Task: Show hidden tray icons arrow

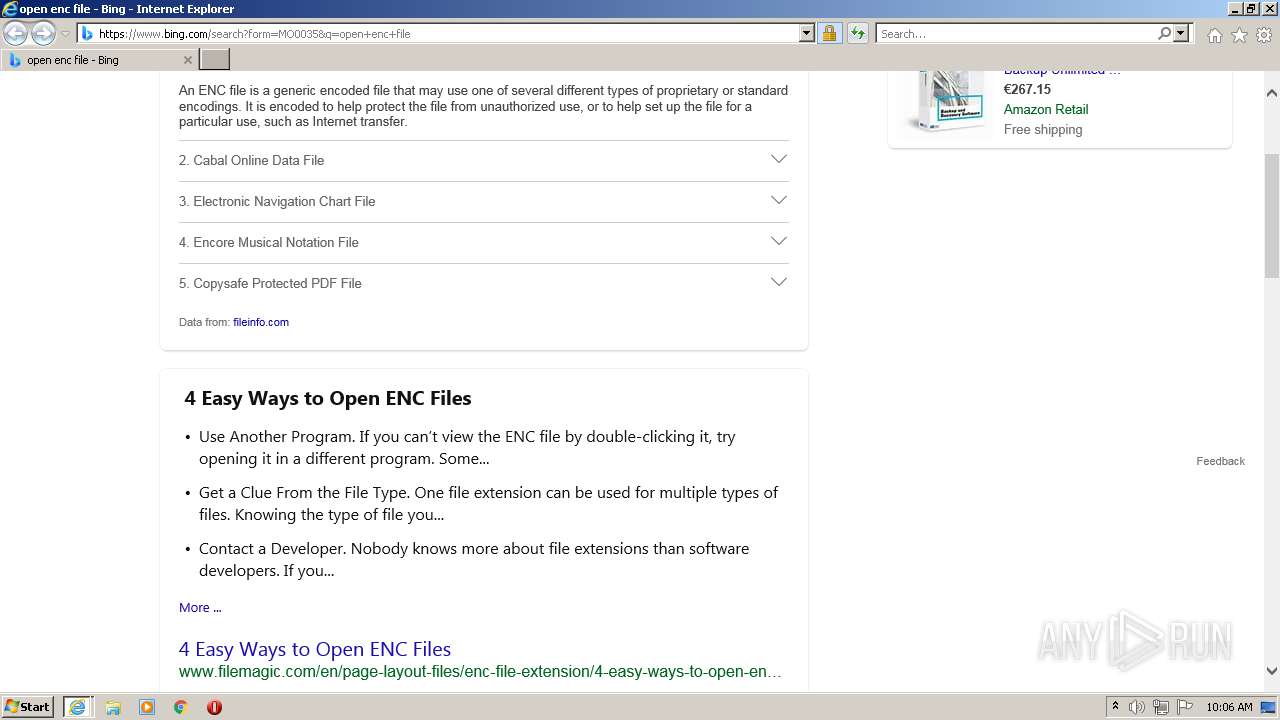Action: pyautogui.click(x=1115, y=707)
